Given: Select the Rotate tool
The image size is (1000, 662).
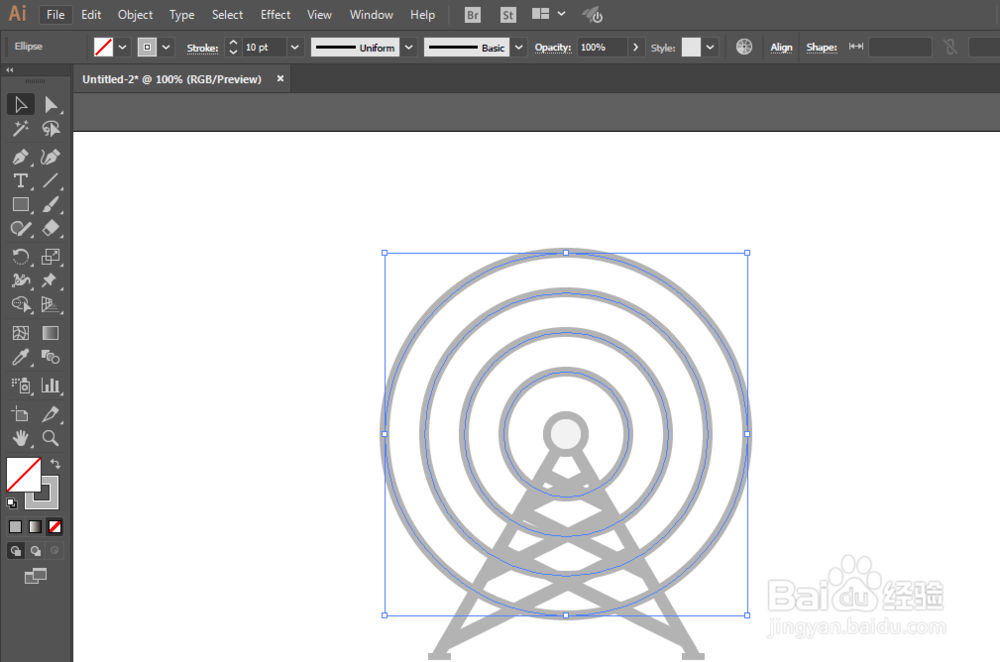Looking at the screenshot, I should pyautogui.click(x=20, y=256).
